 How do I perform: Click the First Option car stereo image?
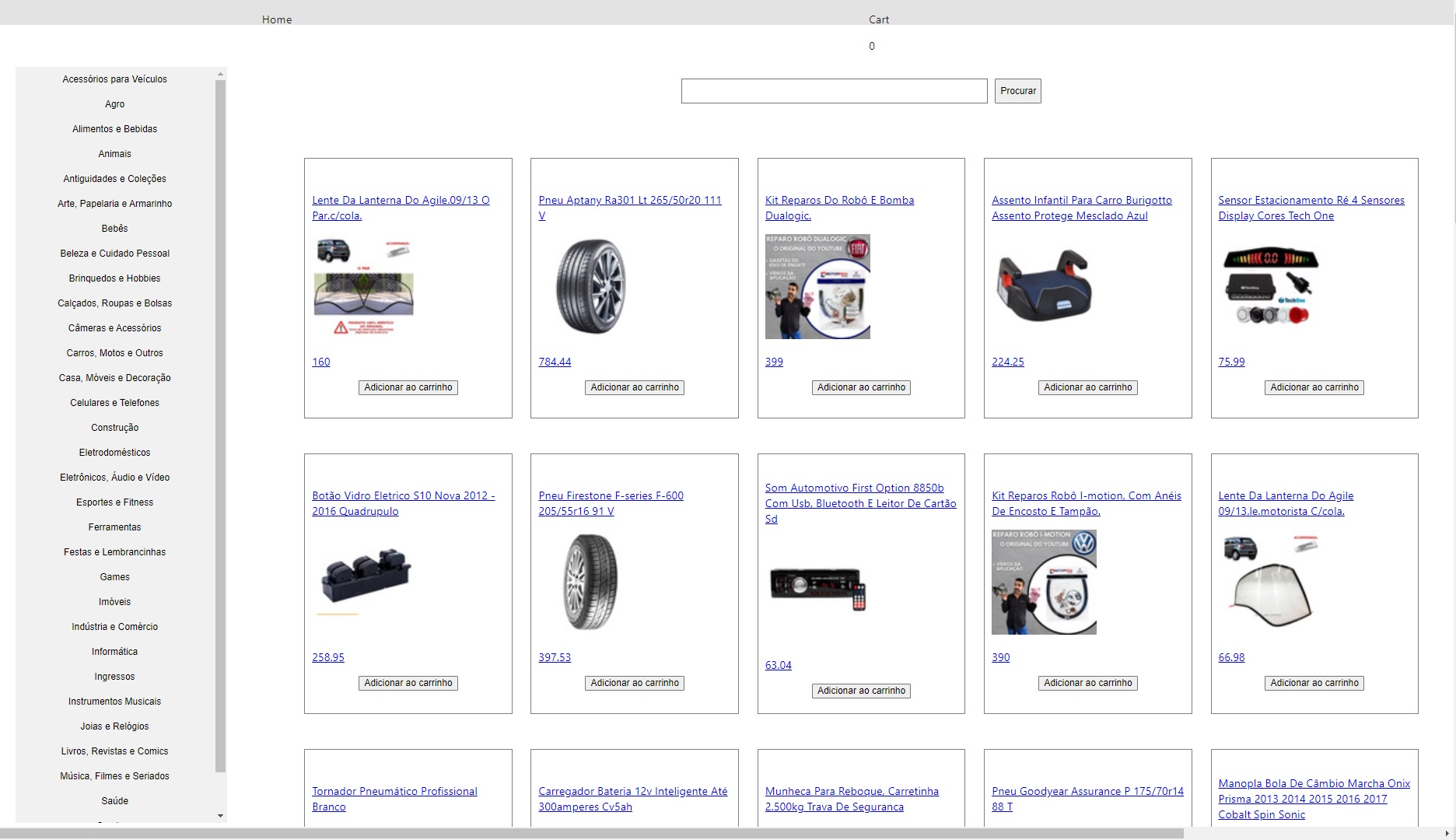[x=817, y=590]
